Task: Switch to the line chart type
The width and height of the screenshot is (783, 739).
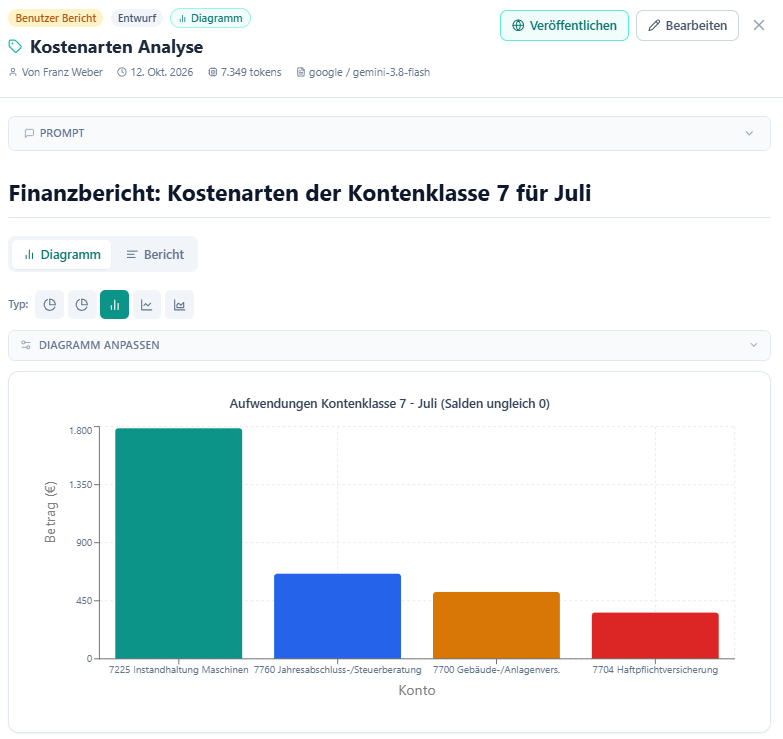Action: 146,305
